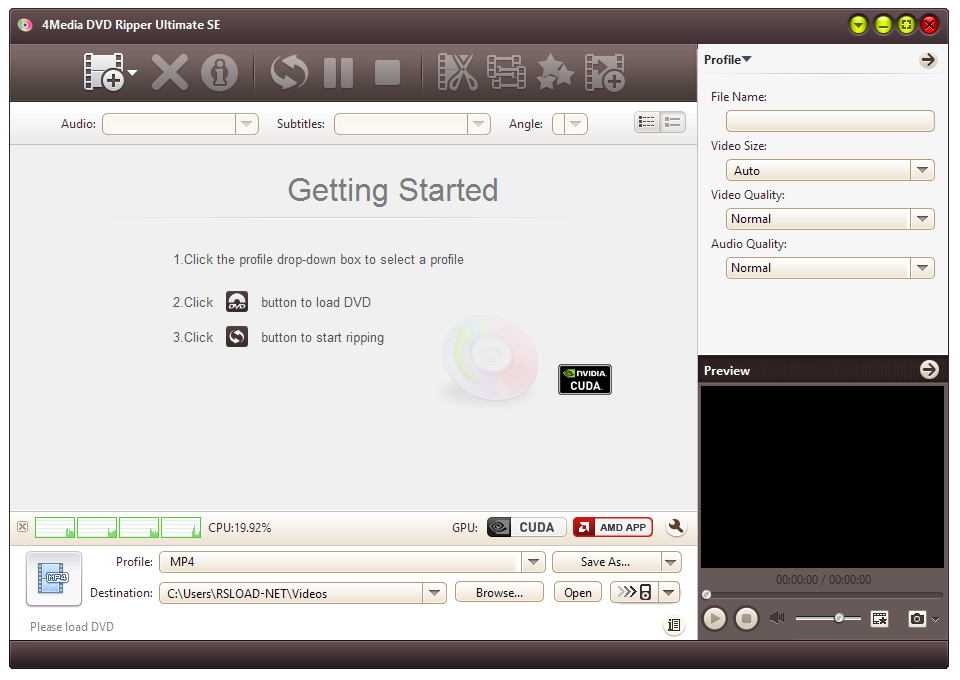The width and height of the screenshot is (960, 680).
Task: Click the Preview panel arrow icon
Action: click(x=929, y=370)
